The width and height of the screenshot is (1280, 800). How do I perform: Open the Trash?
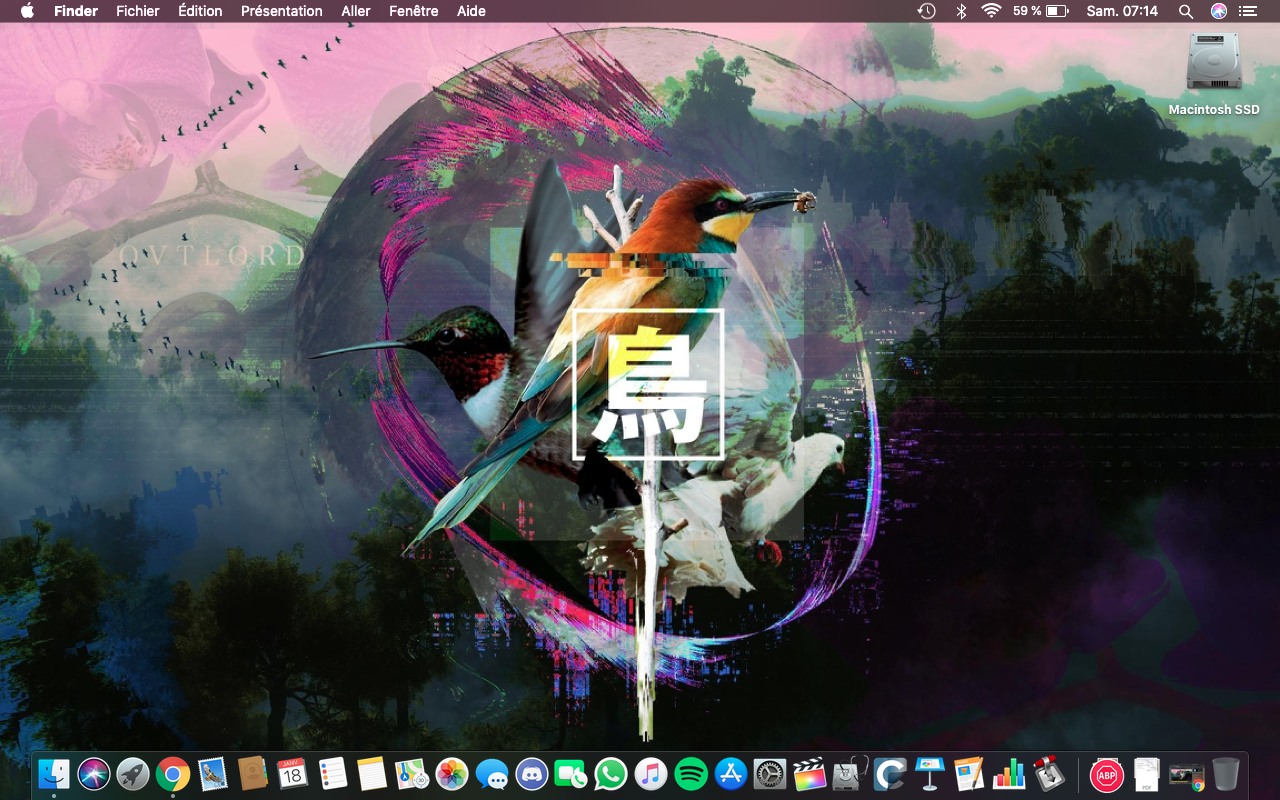point(1226,773)
